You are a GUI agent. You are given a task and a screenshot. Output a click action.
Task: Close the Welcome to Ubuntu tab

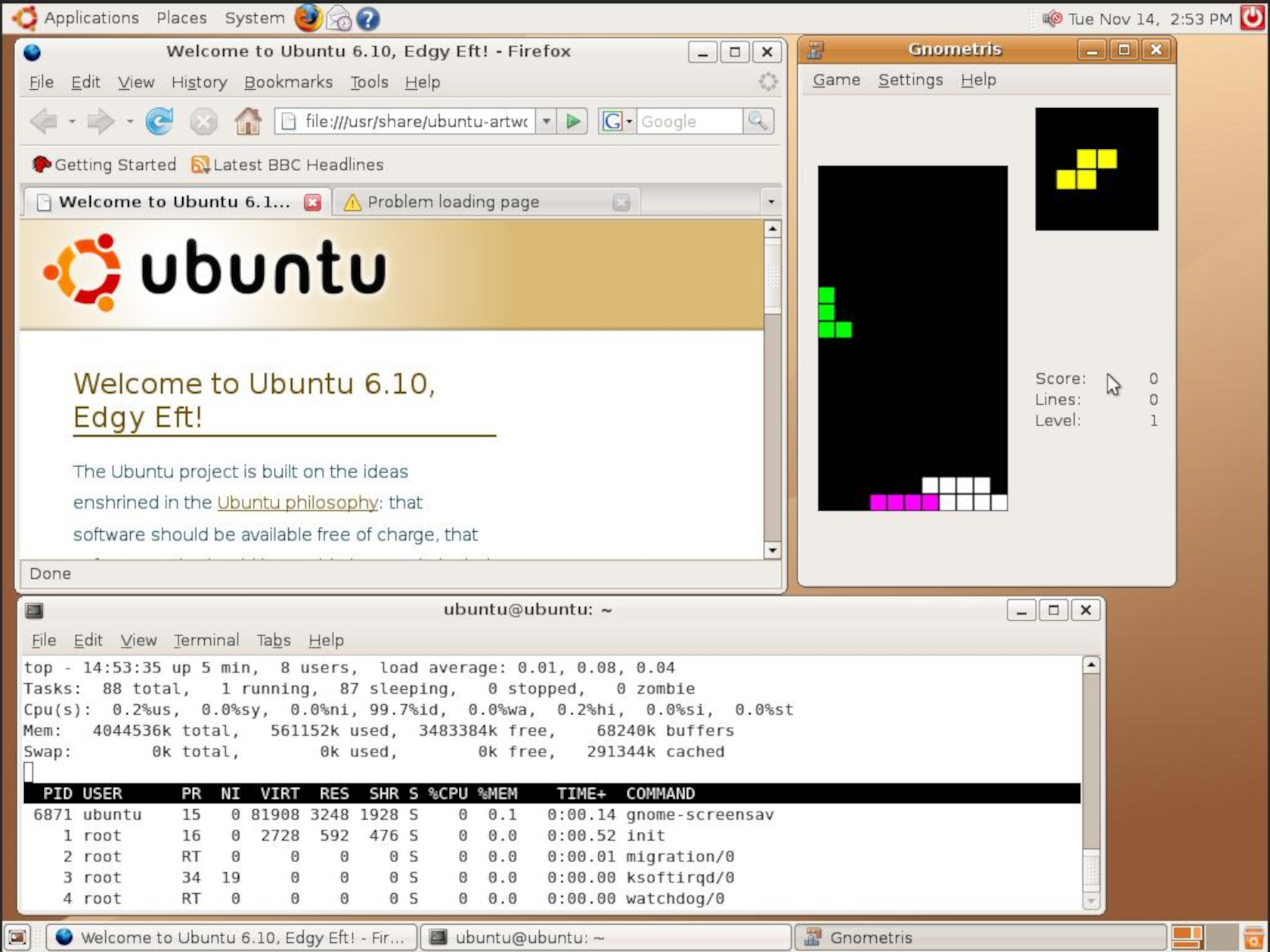(x=312, y=202)
